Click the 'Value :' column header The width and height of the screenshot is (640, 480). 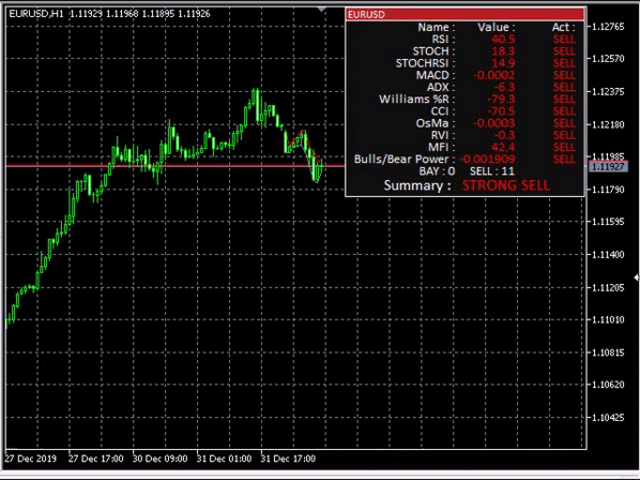496,27
